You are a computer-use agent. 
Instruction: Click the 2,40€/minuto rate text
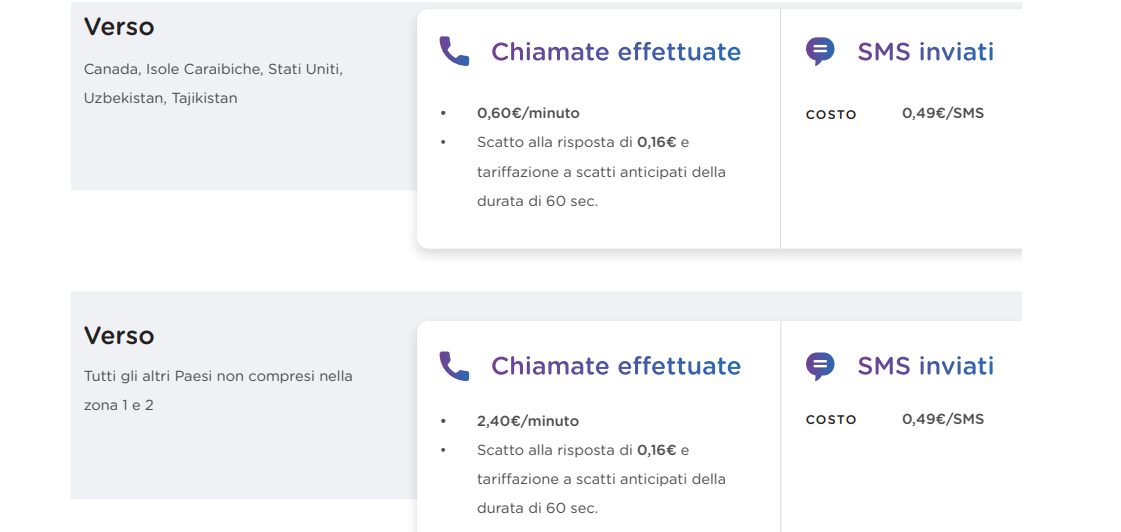pyautogui.click(x=528, y=420)
